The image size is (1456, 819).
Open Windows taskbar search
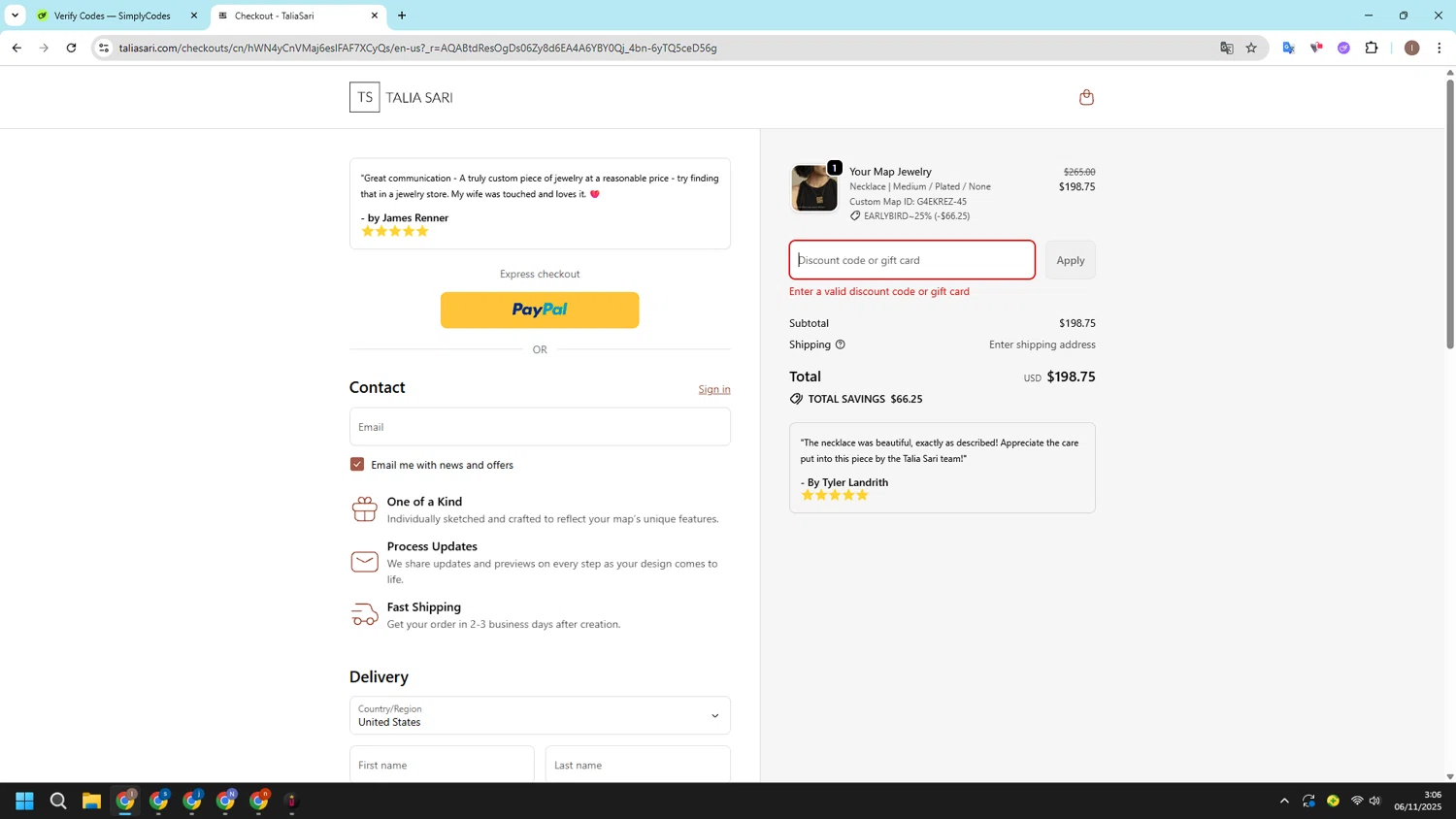coord(58,801)
